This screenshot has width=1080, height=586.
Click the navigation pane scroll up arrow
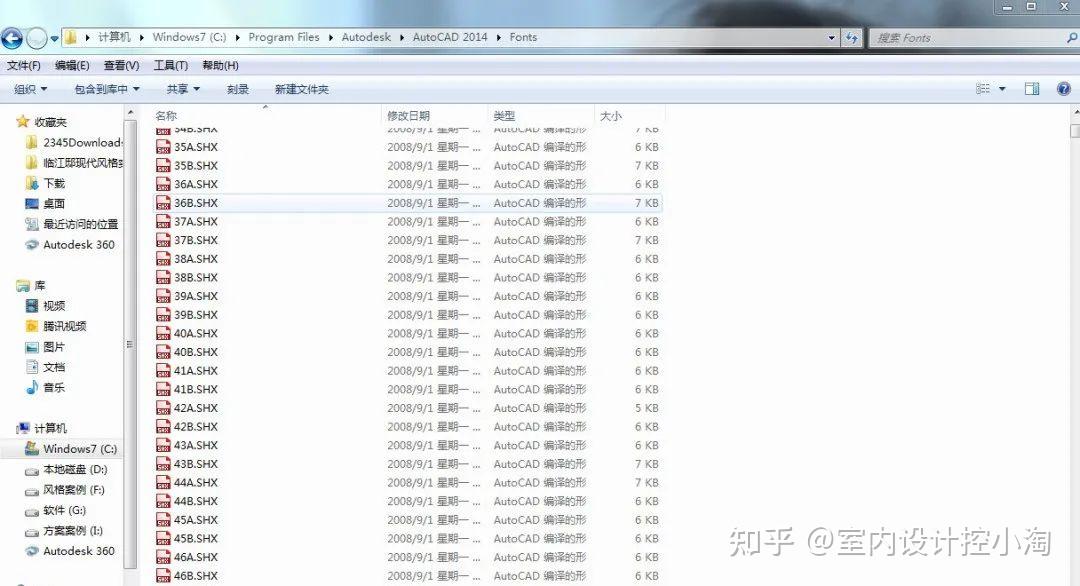tap(131, 112)
